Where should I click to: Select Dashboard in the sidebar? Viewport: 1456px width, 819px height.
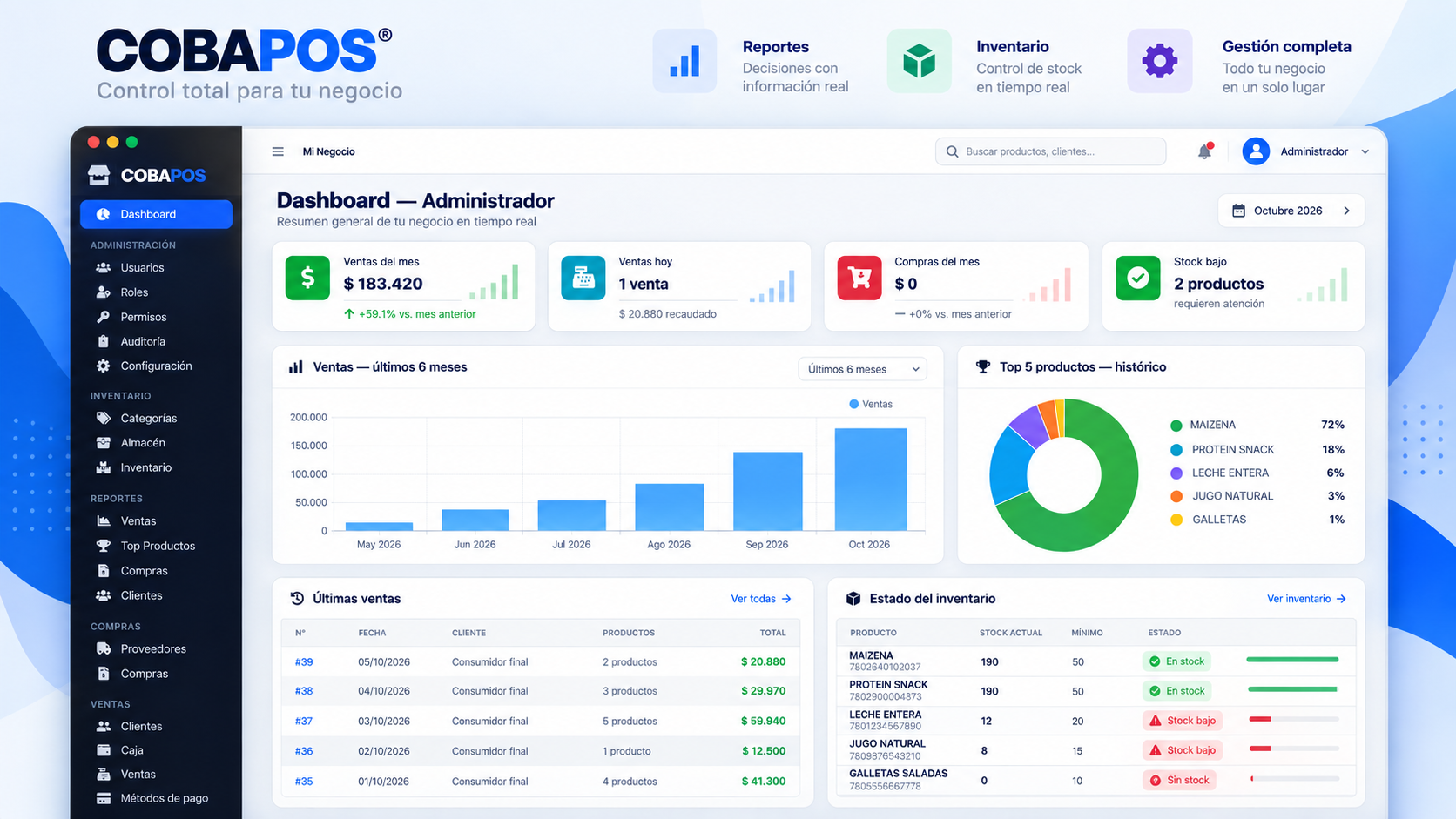[x=156, y=214]
